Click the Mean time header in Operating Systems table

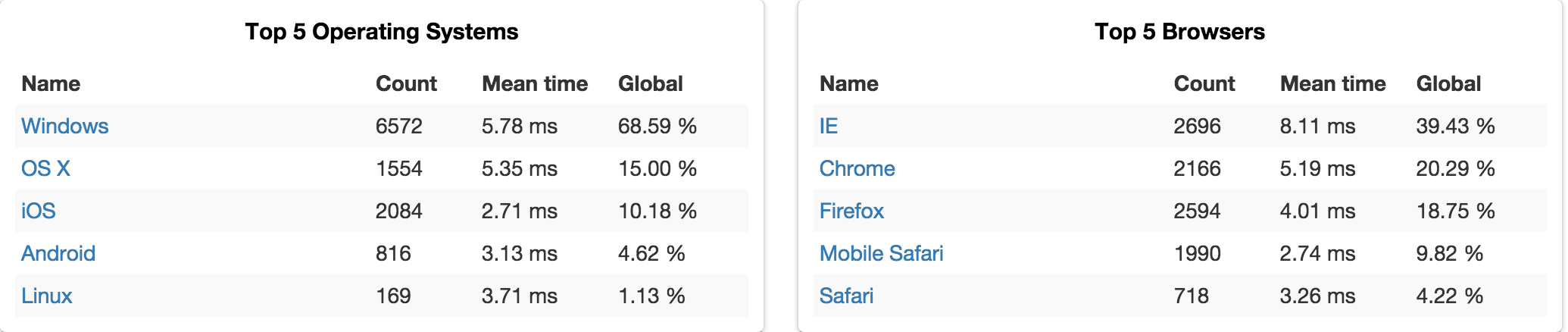click(535, 83)
